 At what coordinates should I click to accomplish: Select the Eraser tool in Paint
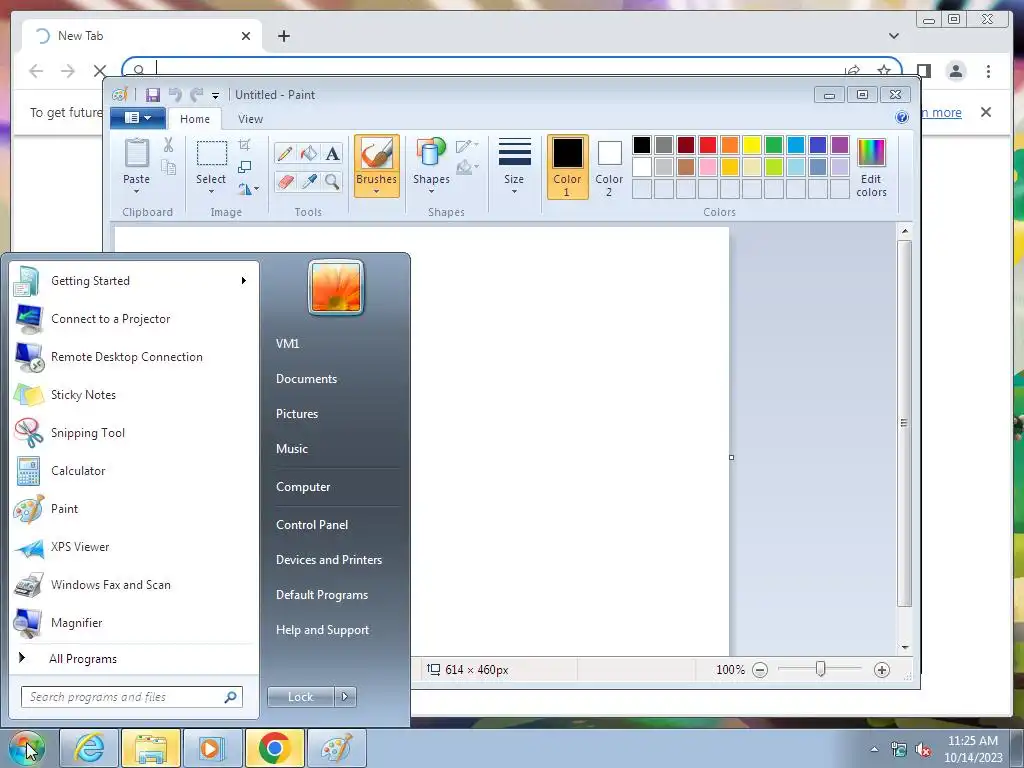285,181
